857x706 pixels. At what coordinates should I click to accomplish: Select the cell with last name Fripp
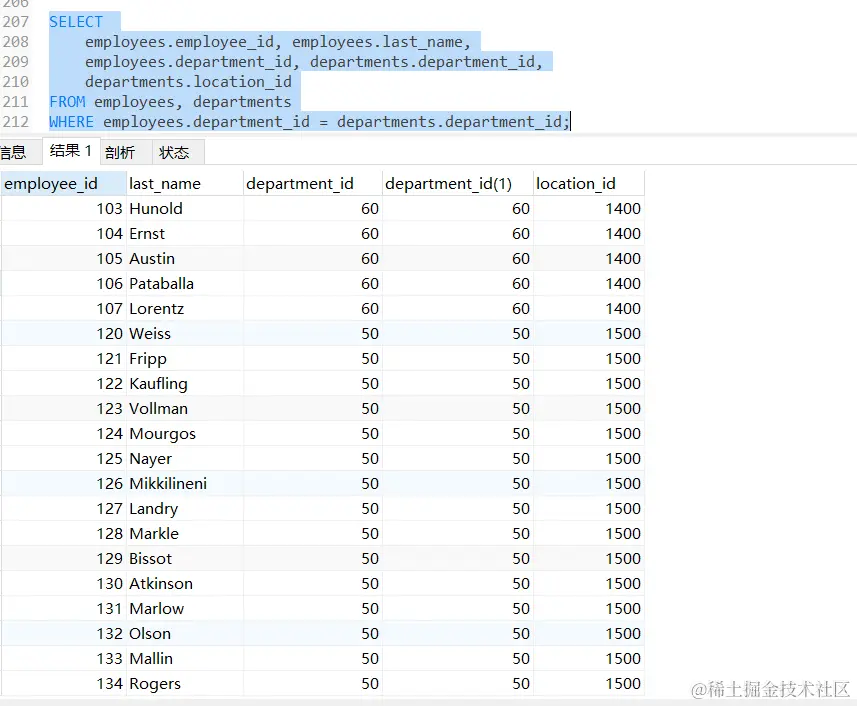point(185,359)
